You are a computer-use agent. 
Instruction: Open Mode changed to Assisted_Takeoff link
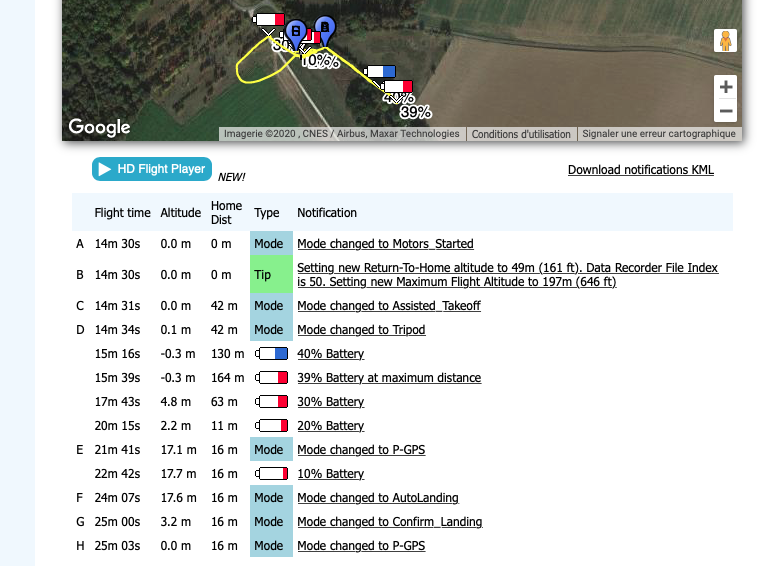click(x=389, y=306)
